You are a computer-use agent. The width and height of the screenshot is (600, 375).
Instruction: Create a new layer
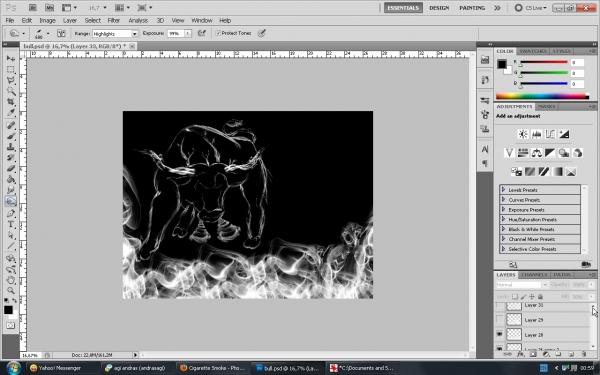pos(571,354)
